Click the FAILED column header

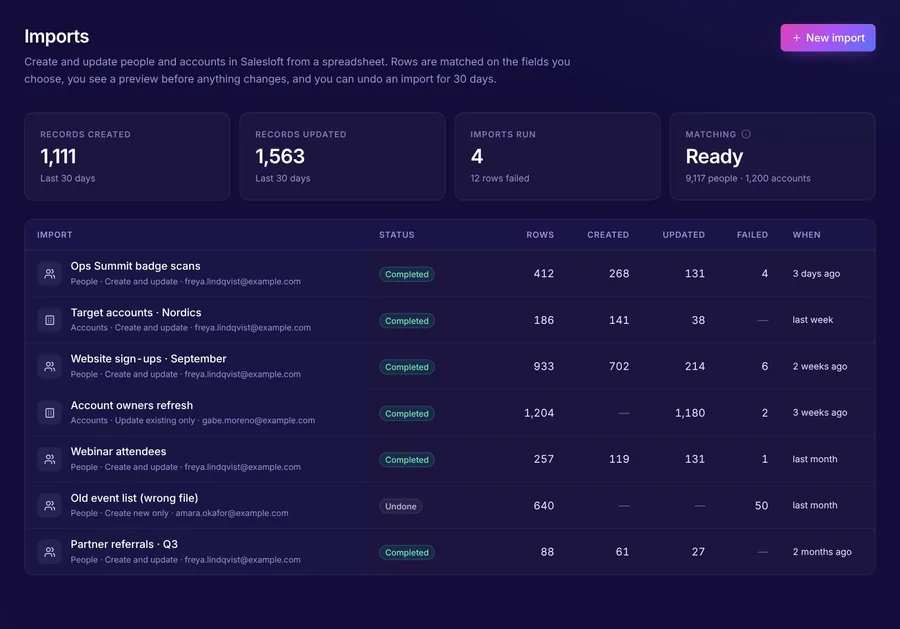click(752, 235)
